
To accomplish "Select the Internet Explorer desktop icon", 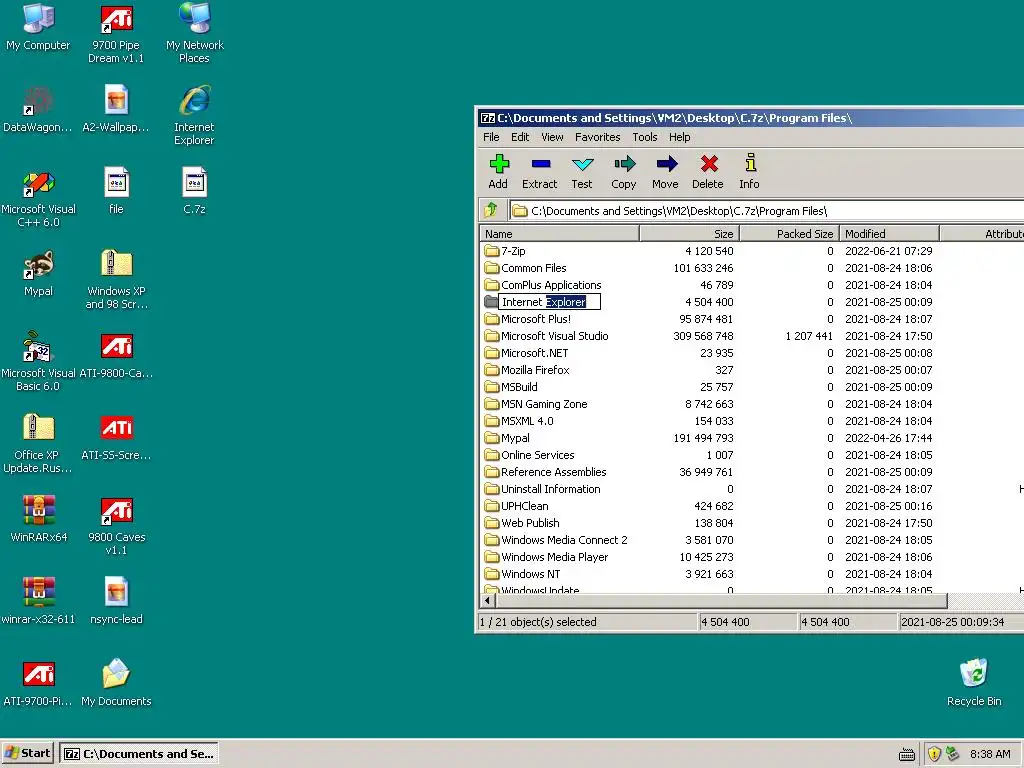I will pos(195,116).
